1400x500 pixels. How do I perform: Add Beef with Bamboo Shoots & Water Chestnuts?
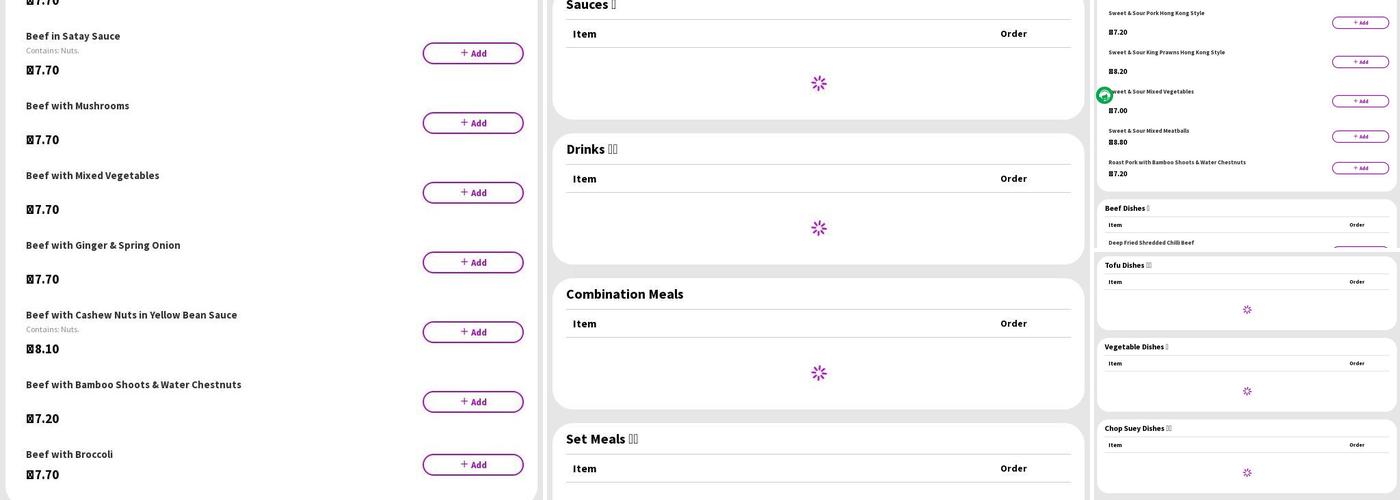point(472,402)
